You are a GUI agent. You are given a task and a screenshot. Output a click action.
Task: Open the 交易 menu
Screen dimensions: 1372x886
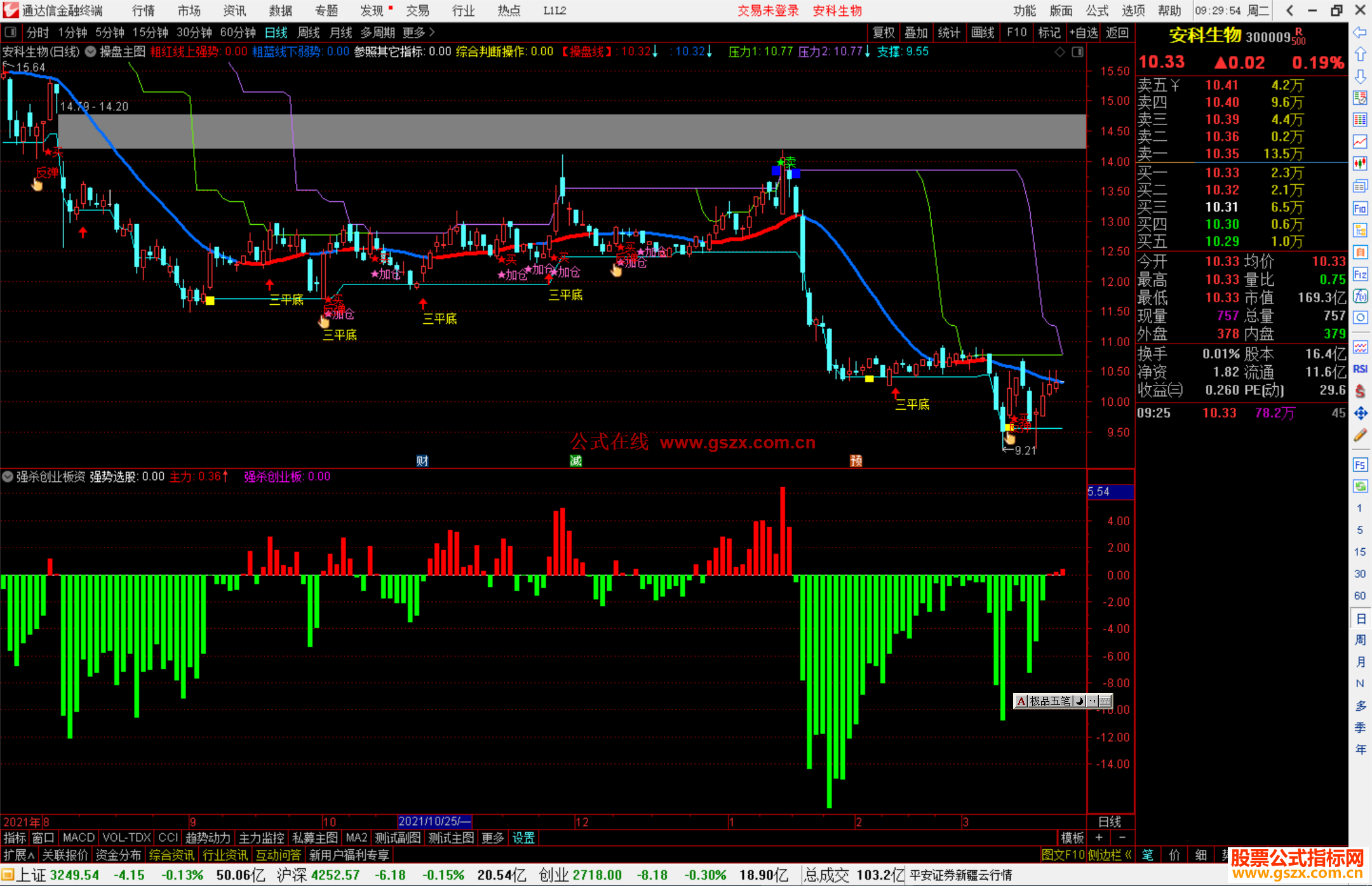pyautogui.click(x=418, y=11)
